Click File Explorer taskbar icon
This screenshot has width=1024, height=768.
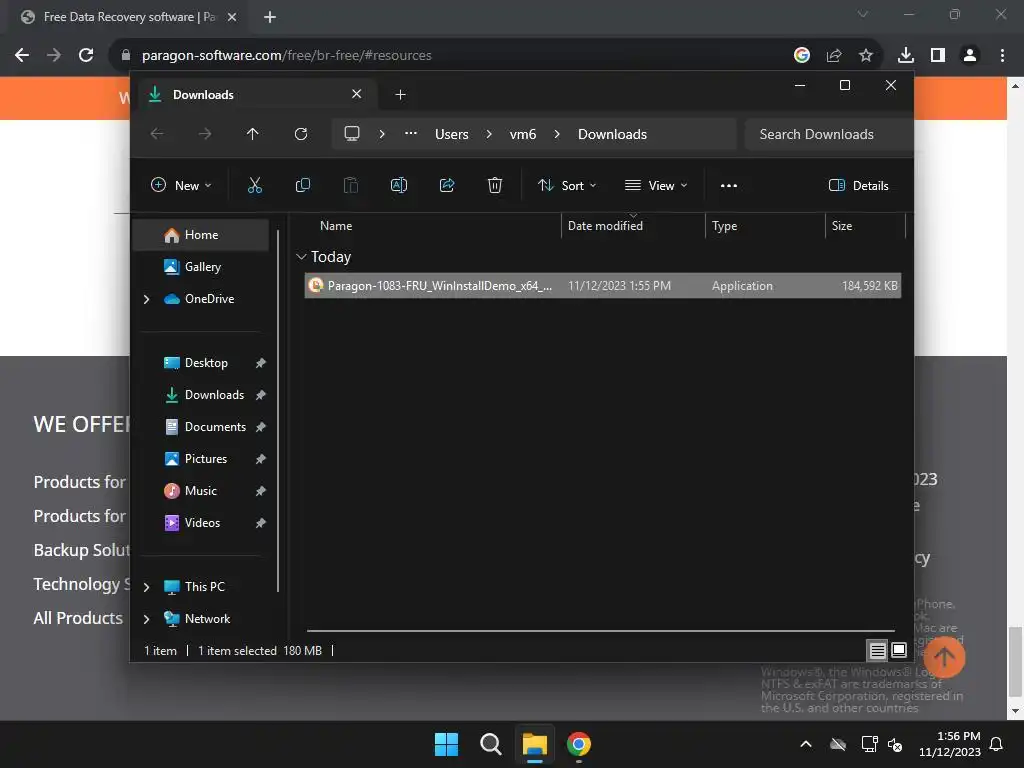(x=534, y=744)
